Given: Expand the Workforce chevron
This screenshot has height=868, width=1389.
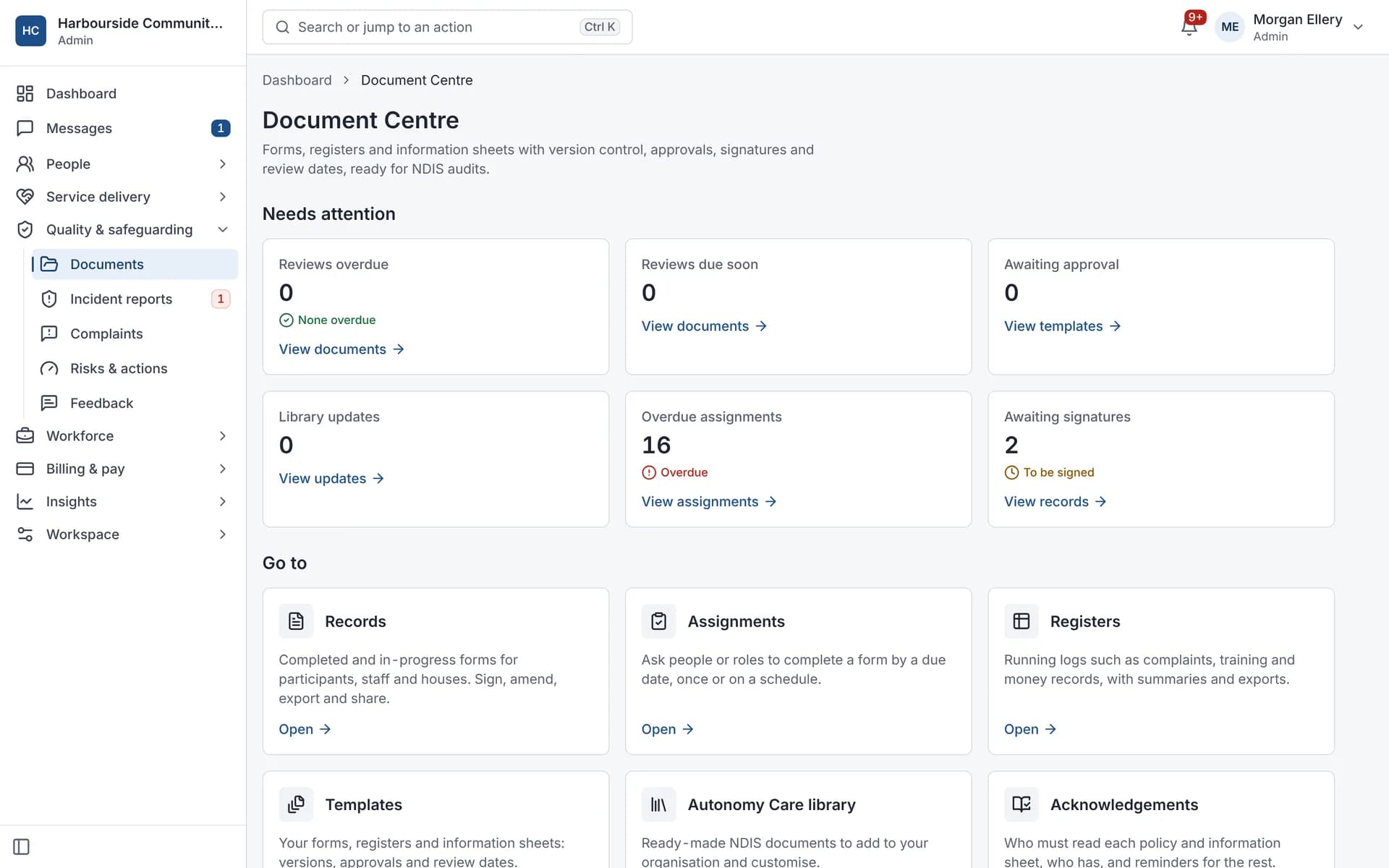Looking at the screenshot, I should [223, 435].
